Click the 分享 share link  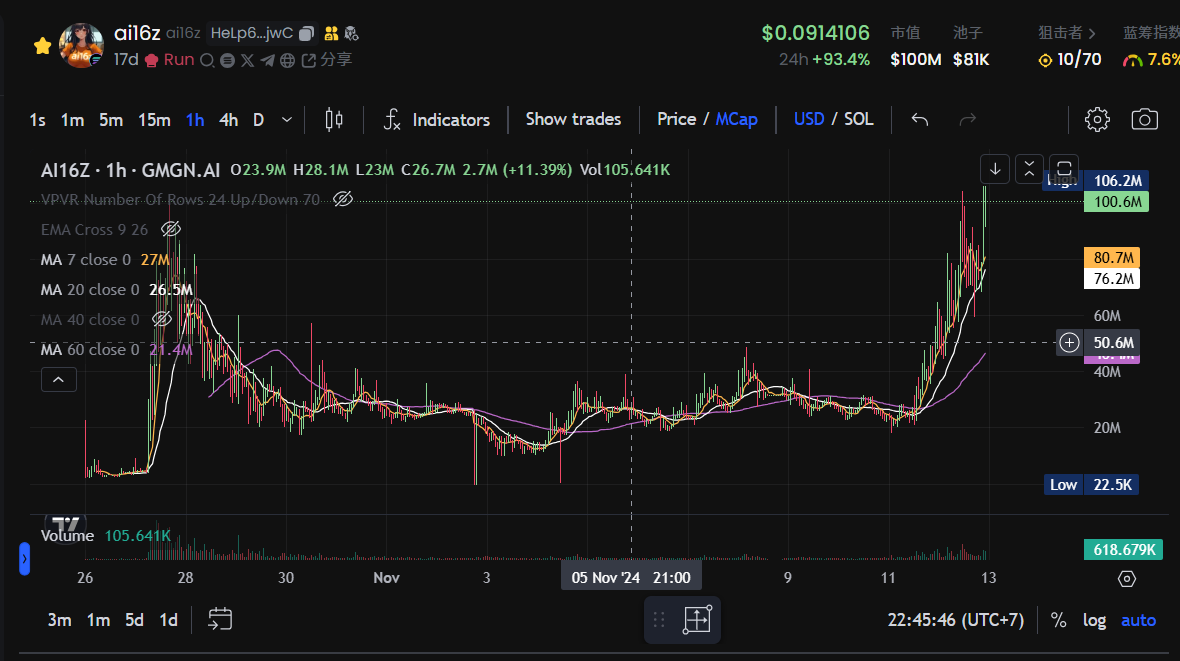click(339, 59)
